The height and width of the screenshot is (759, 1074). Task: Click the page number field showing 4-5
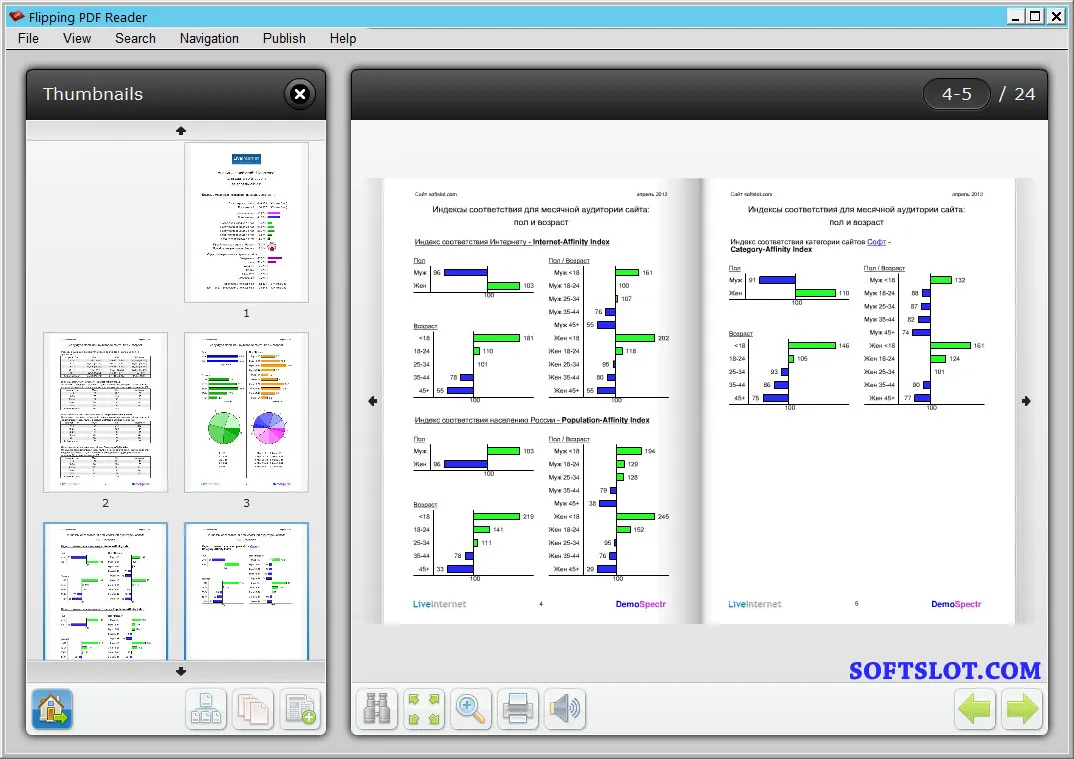point(957,94)
